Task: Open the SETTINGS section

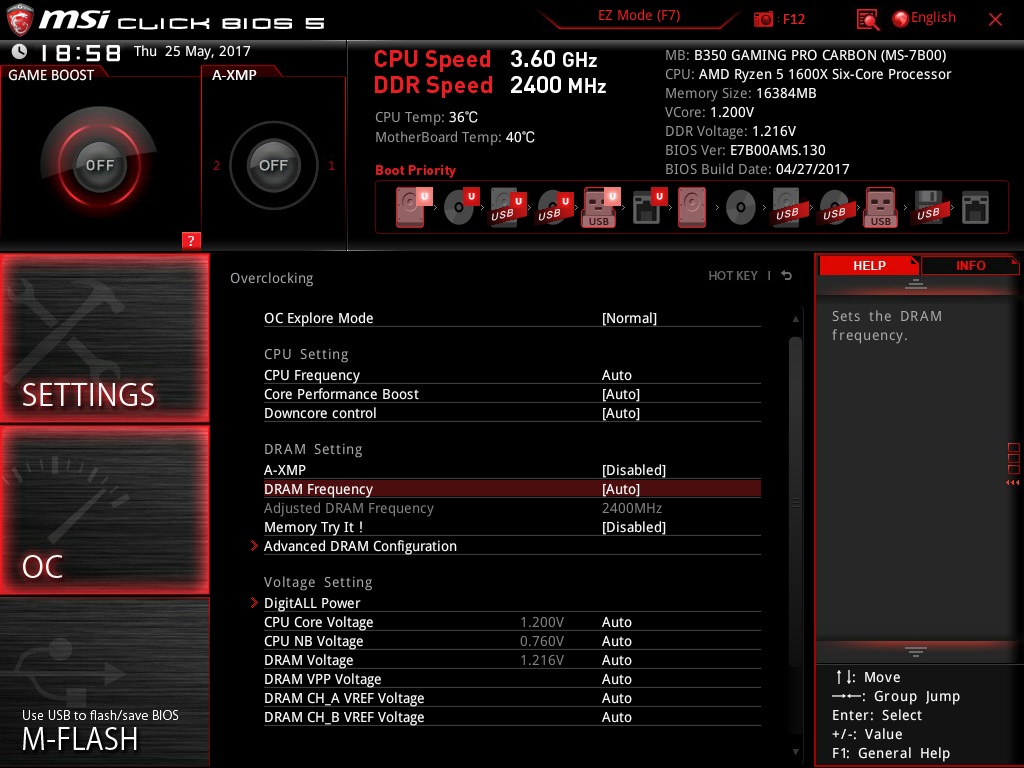Action: [x=104, y=338]
